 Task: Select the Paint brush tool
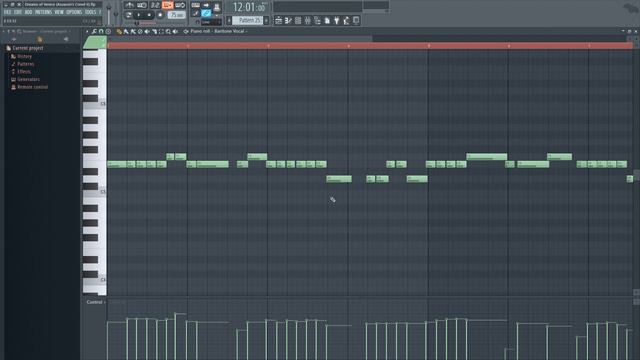pos(126,31)
